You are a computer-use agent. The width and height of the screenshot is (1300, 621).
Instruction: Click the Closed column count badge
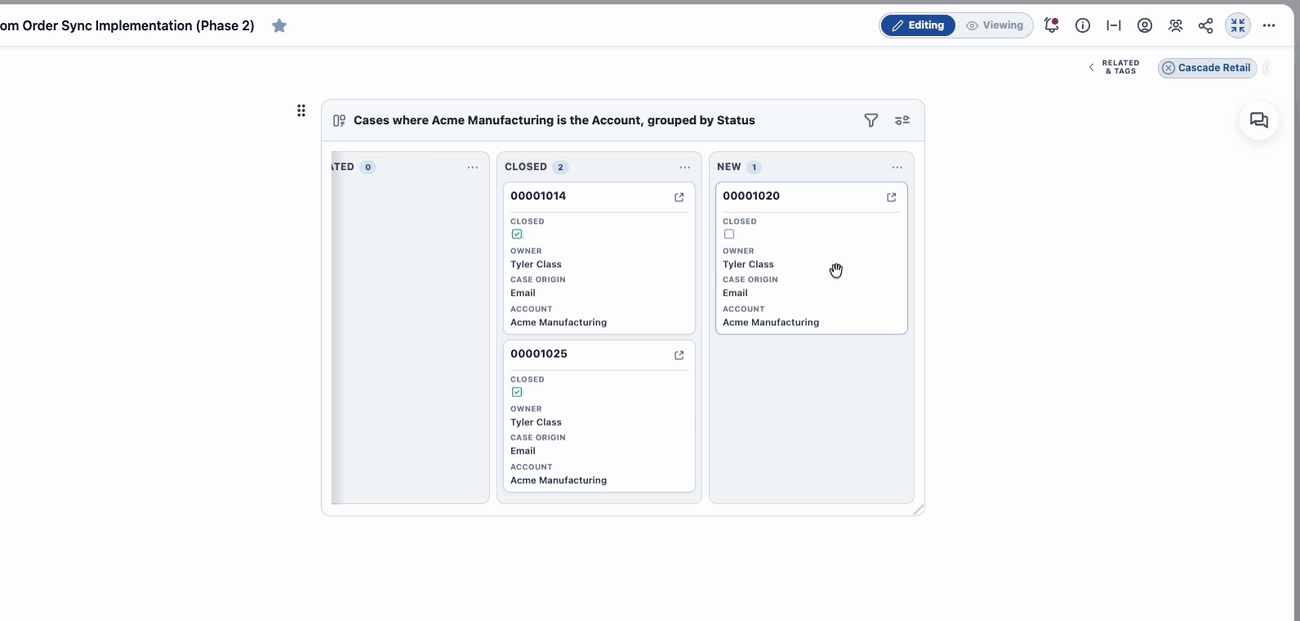(560, 167)
